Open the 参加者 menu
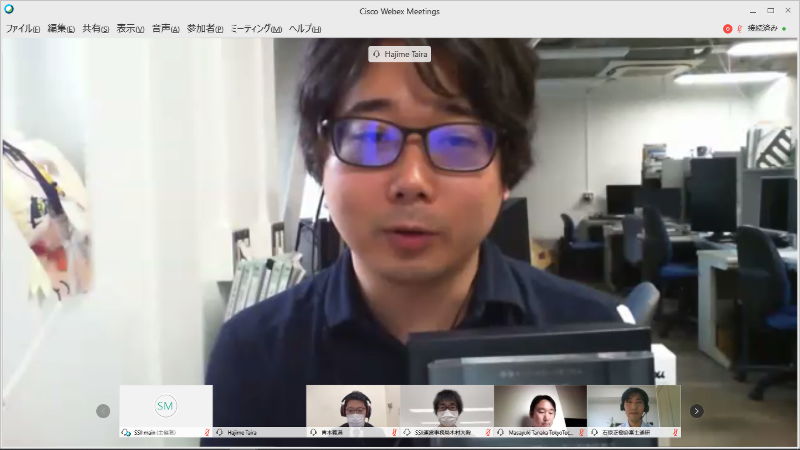Viewport: 800px width, 450px height. (x=205, y=29)
